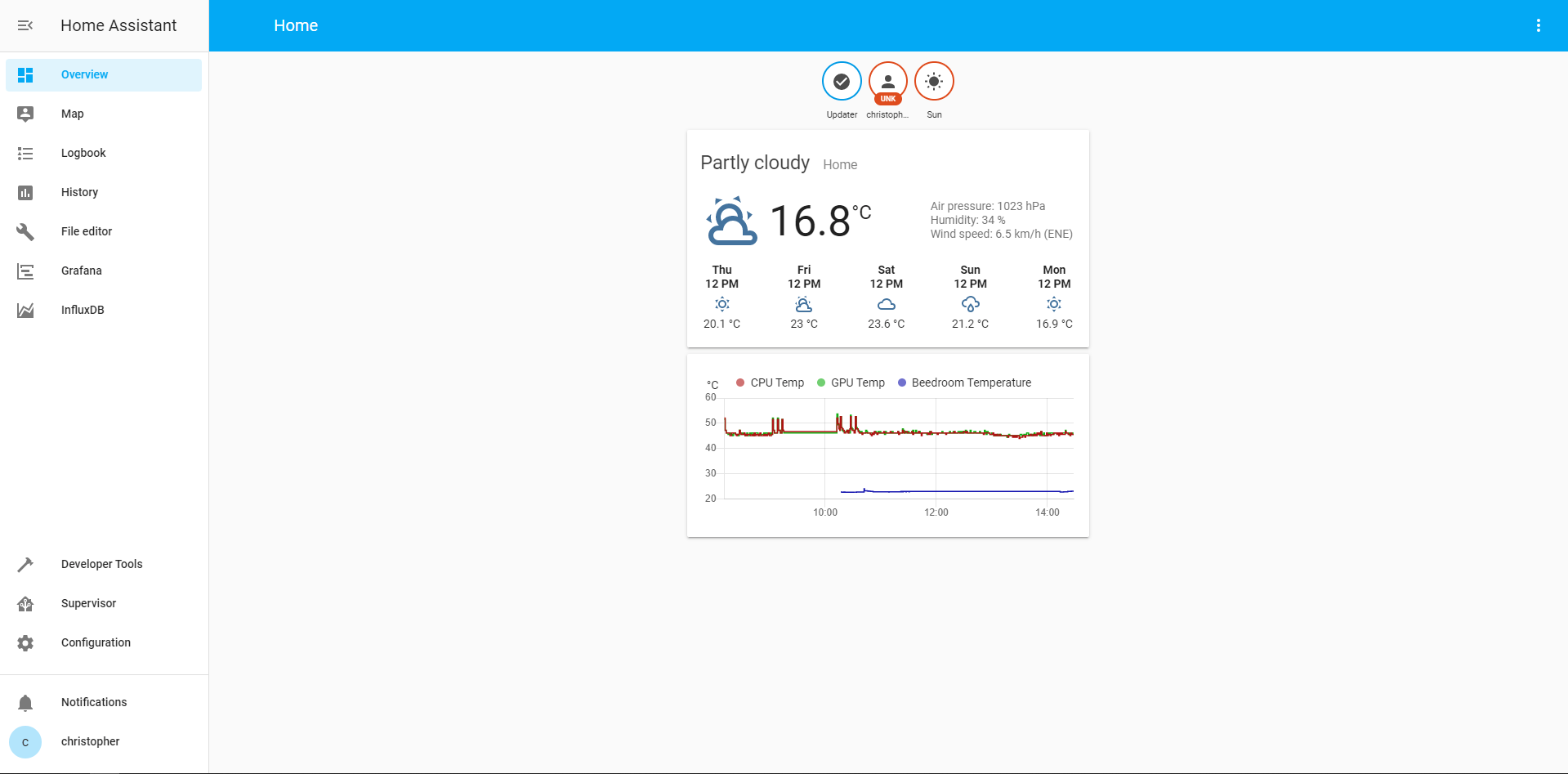Click the Sun entity badge
Screen dimensions: 1568x774
[x=934, y=81]
